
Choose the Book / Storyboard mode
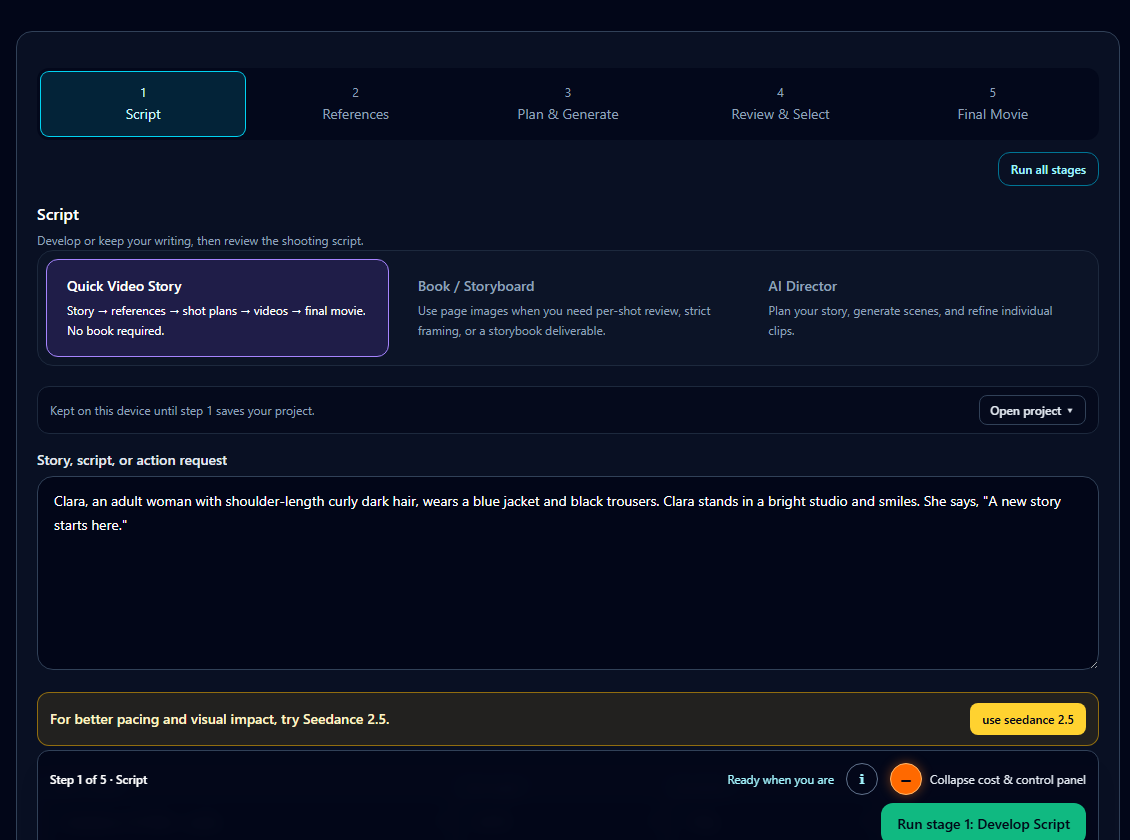click(568, 308)
